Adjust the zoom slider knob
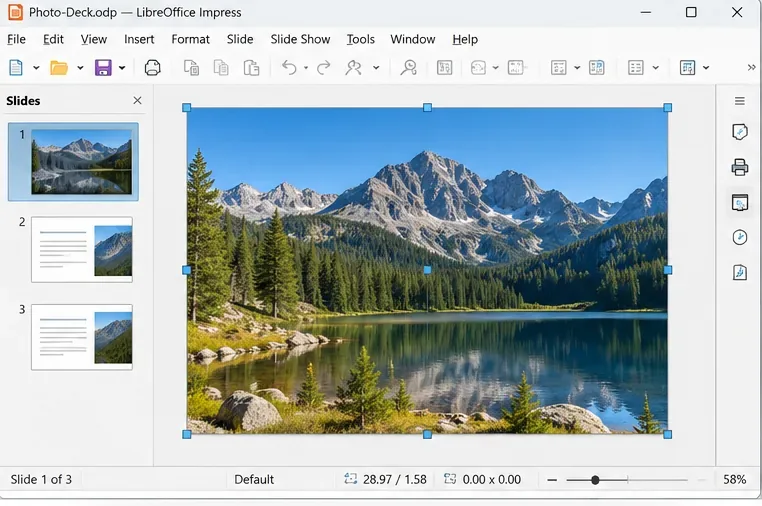 point(595,480)
